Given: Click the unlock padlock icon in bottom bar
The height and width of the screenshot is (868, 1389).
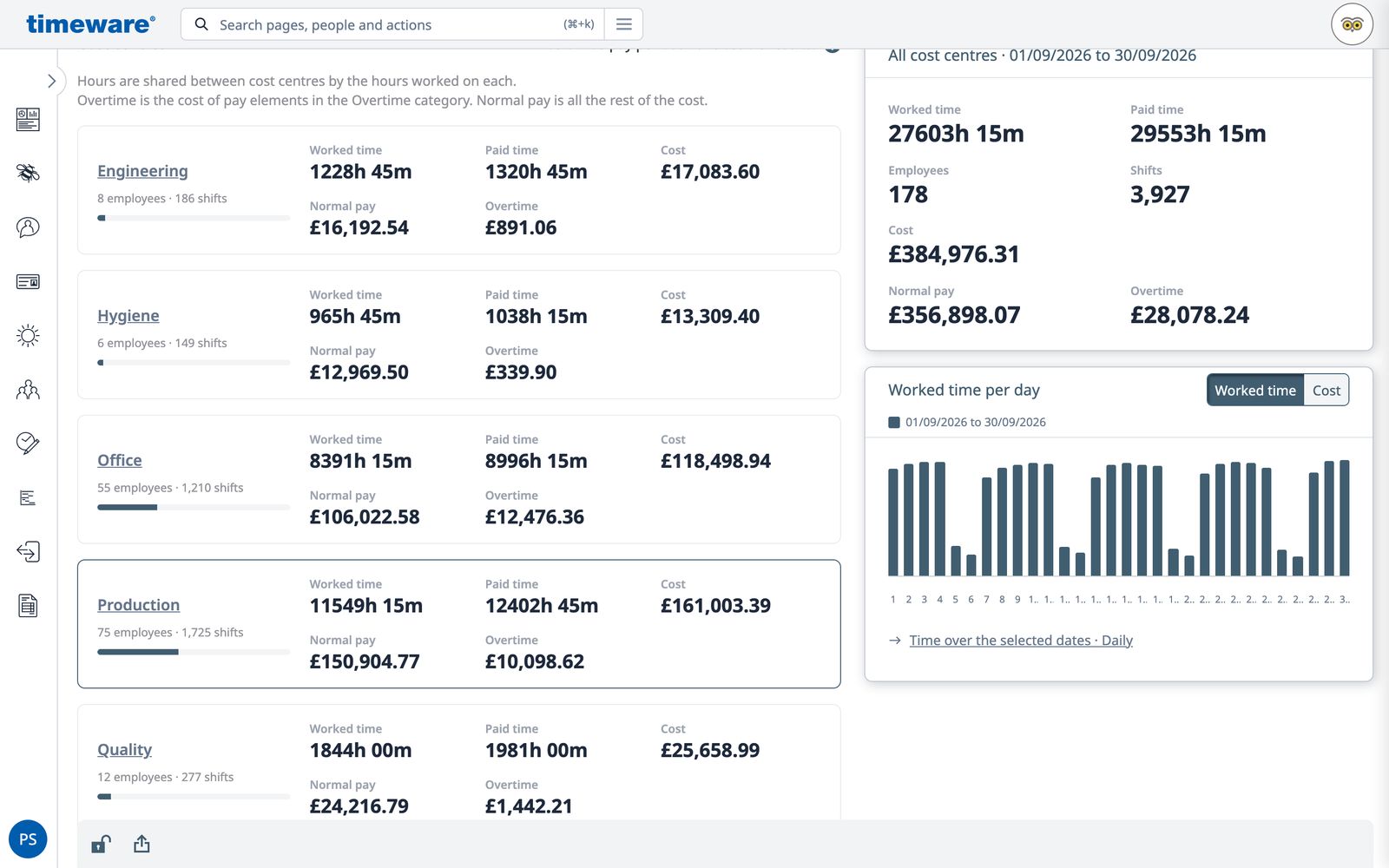Looking at the screenshot, I should (x=101, y=844).
